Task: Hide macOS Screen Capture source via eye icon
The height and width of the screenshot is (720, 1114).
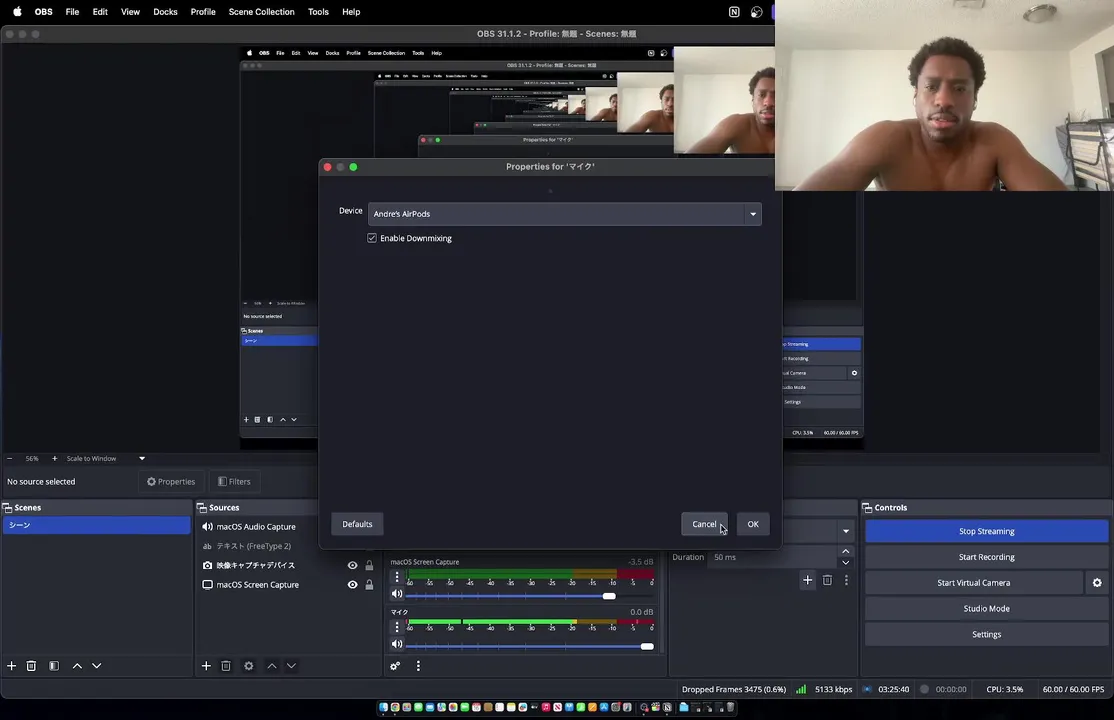Action: point(352,585)
